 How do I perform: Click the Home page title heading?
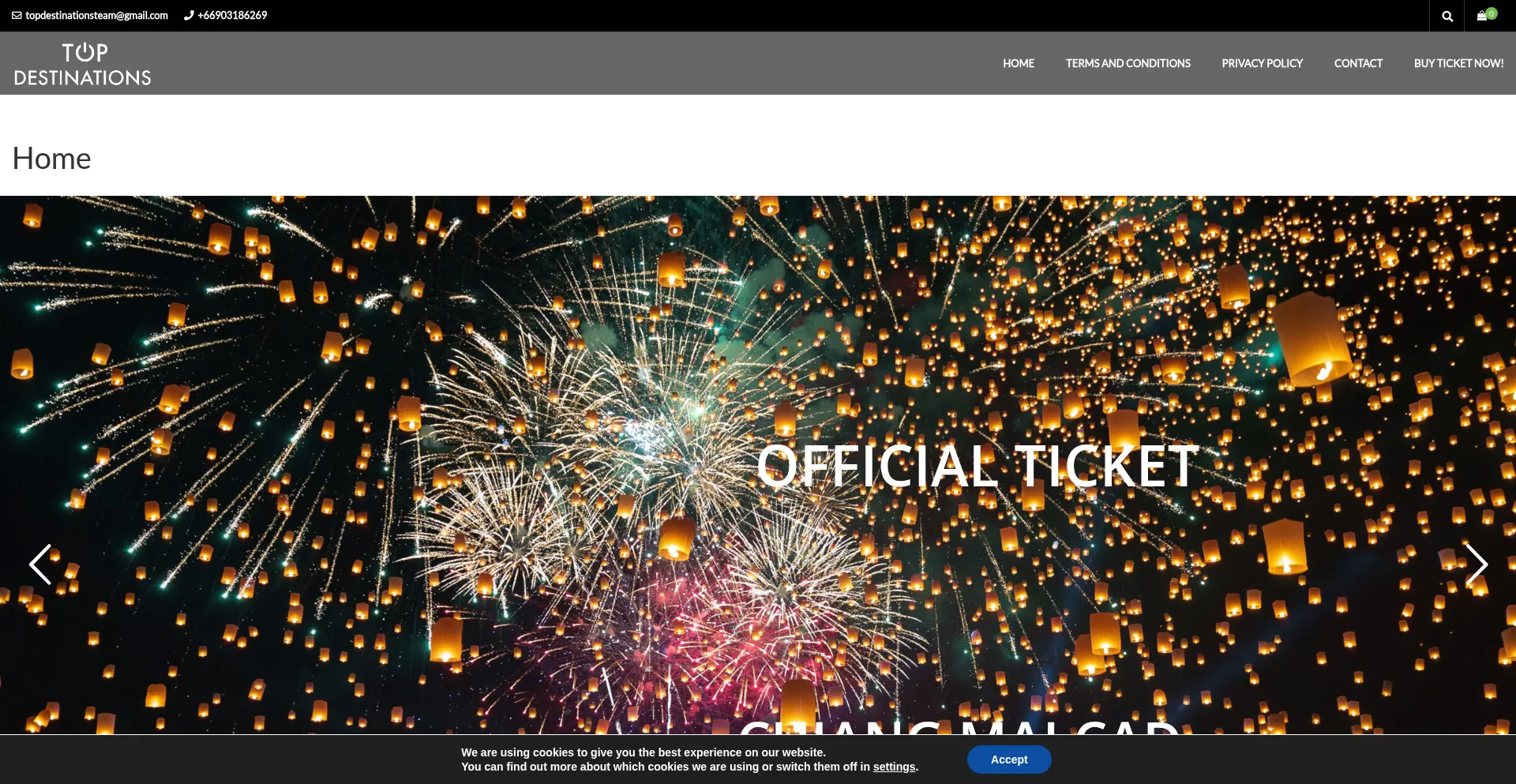tap(52, 159)
